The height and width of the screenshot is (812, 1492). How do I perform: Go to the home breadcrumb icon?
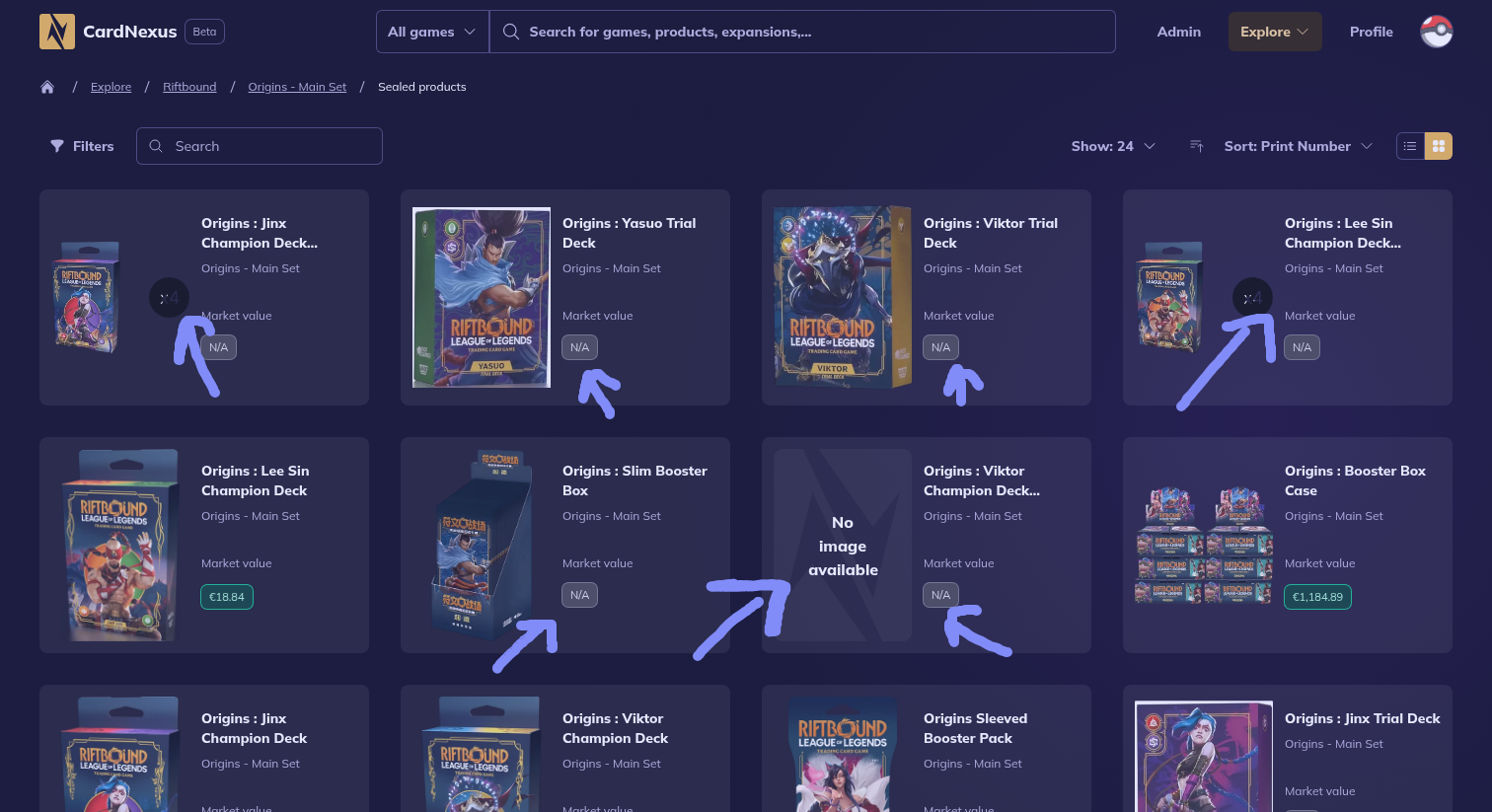click(47, 87)
